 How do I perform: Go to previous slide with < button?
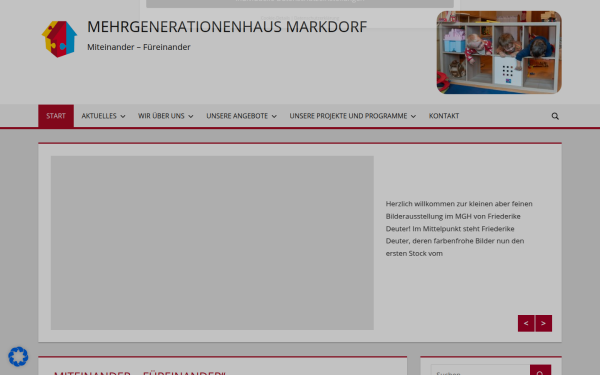pos(526,323)
